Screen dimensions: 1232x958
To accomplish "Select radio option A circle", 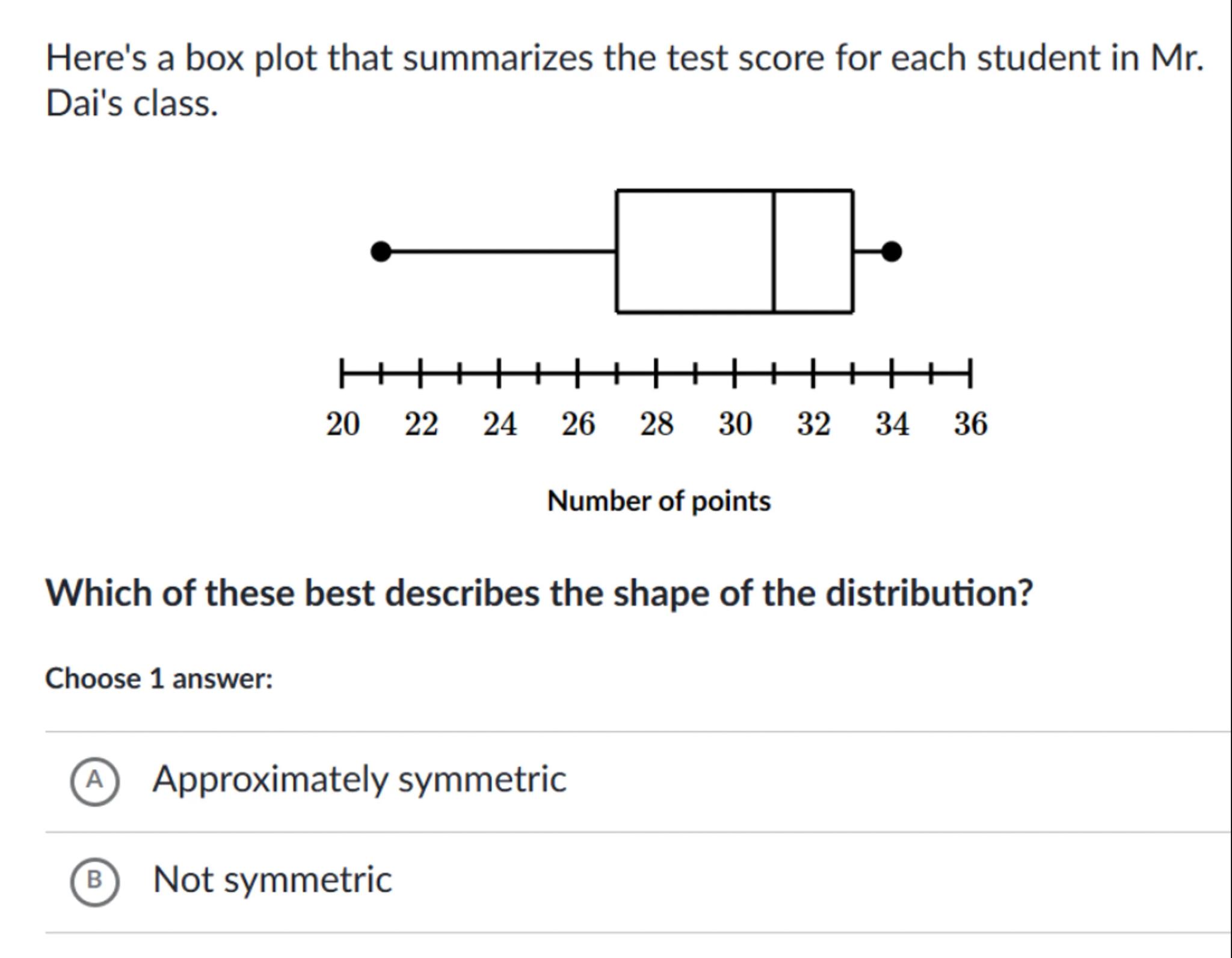I will click(x=94, y=780).
